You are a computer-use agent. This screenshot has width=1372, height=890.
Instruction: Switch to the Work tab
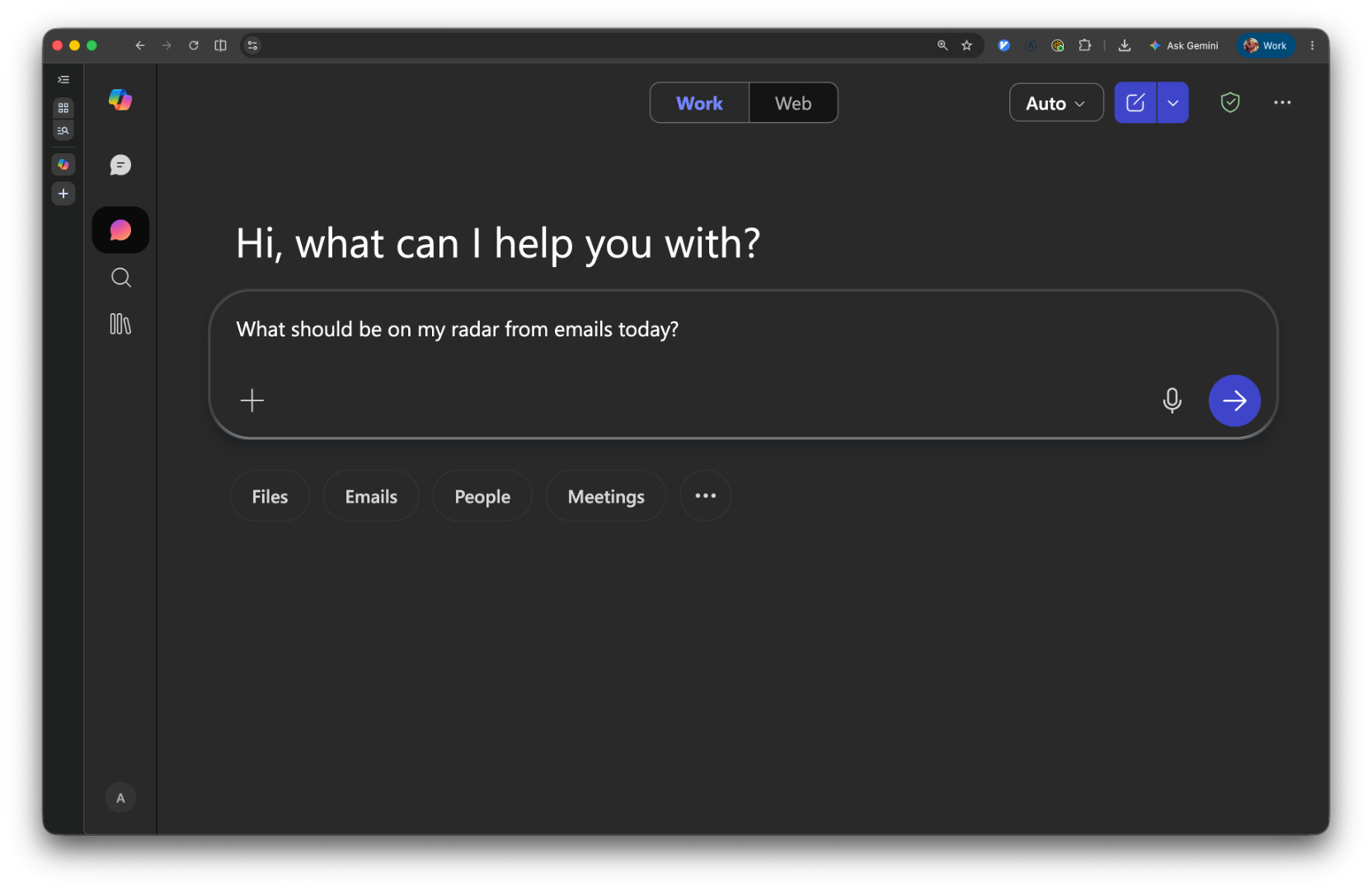click(x=699, y=103)
